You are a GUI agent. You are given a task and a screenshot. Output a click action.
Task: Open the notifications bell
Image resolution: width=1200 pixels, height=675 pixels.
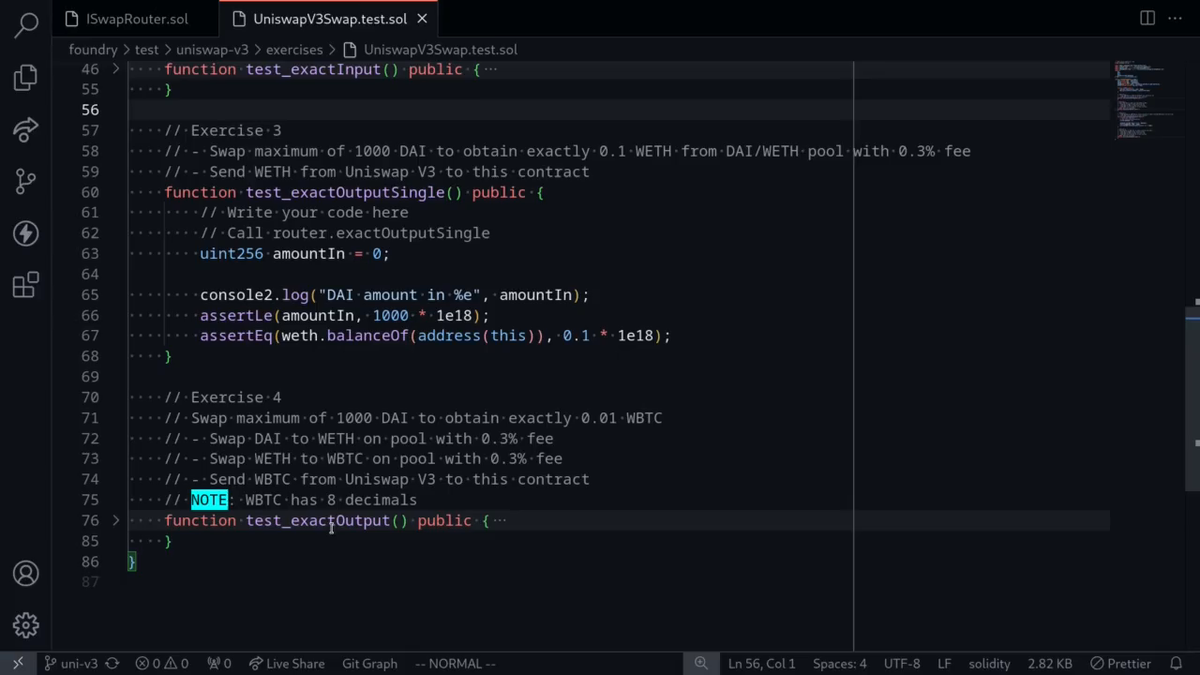tap(1176, 663)
